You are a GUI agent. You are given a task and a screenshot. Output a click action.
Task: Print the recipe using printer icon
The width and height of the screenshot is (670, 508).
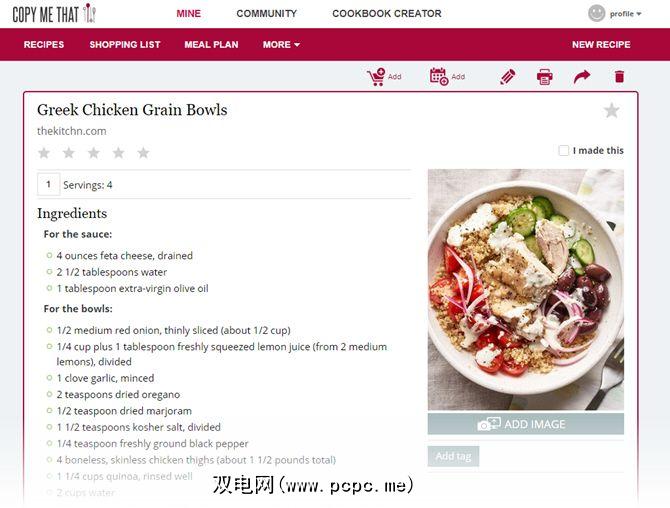point(544,77)
